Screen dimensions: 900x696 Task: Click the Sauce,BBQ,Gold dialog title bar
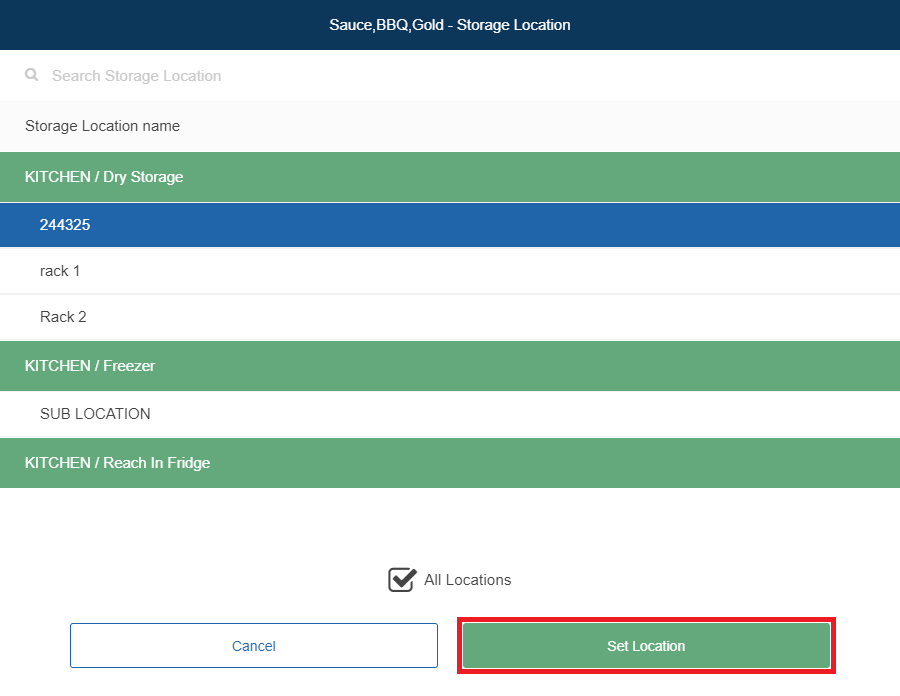tap(450, 25)
